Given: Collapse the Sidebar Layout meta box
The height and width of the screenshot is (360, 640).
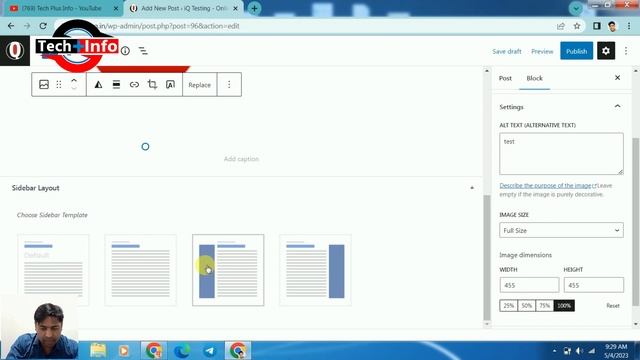Looking at the screenshot, I should coord(472,188).
